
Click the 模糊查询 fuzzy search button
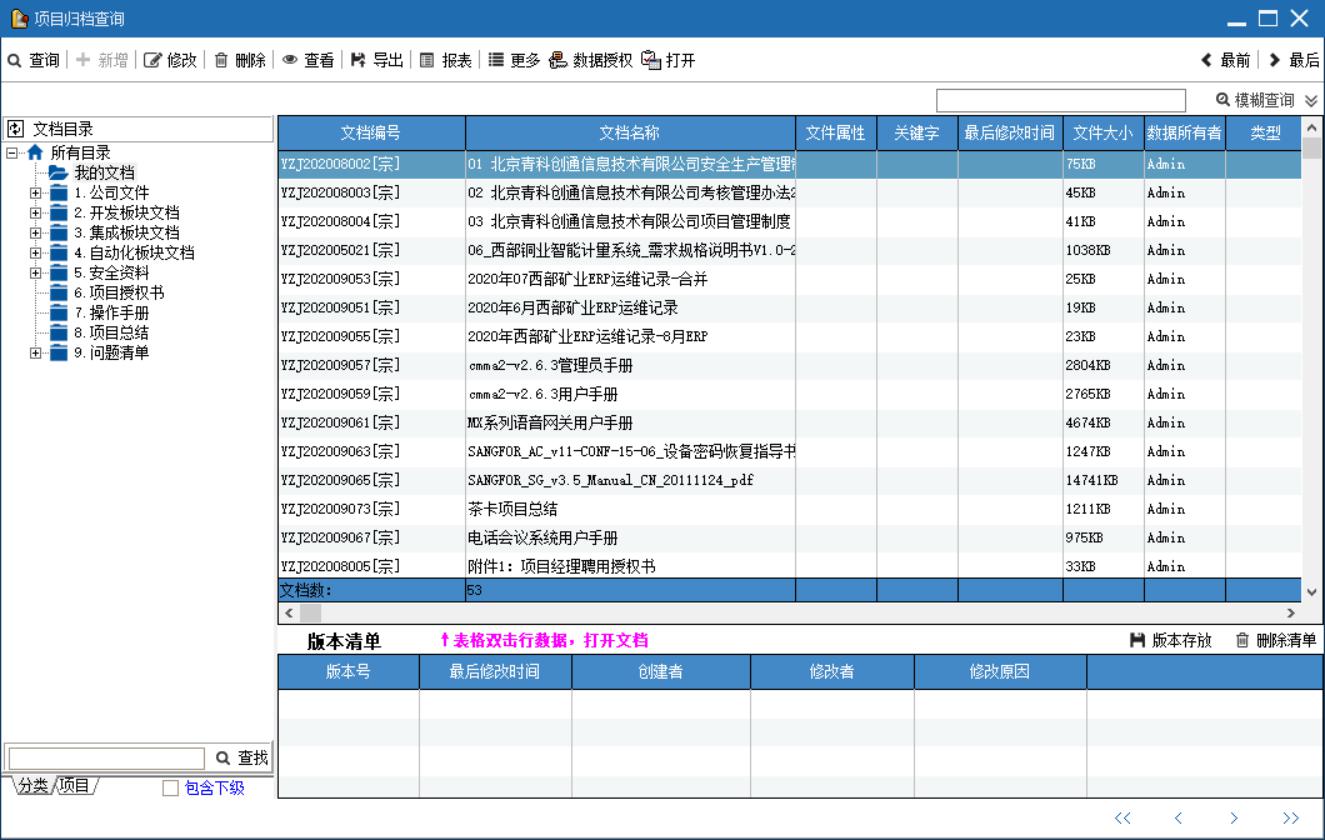pyautogui.click(x=1255, y=100)
